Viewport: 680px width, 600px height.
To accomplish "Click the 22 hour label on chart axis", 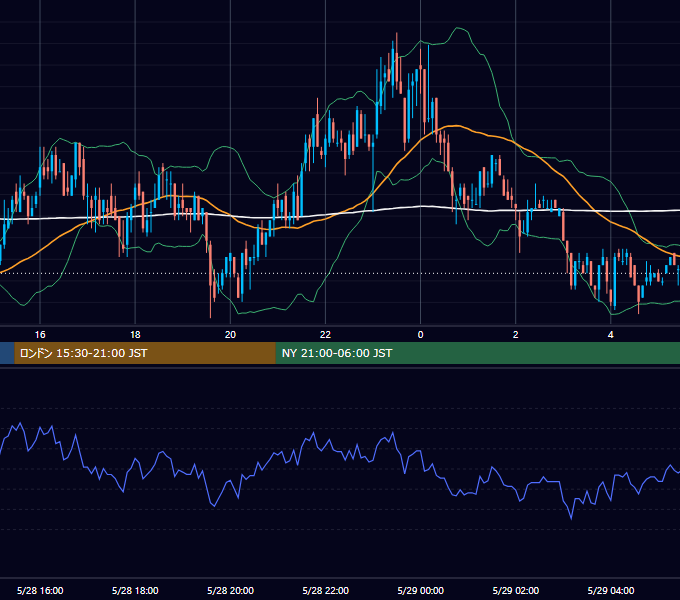I will [325, 335].
